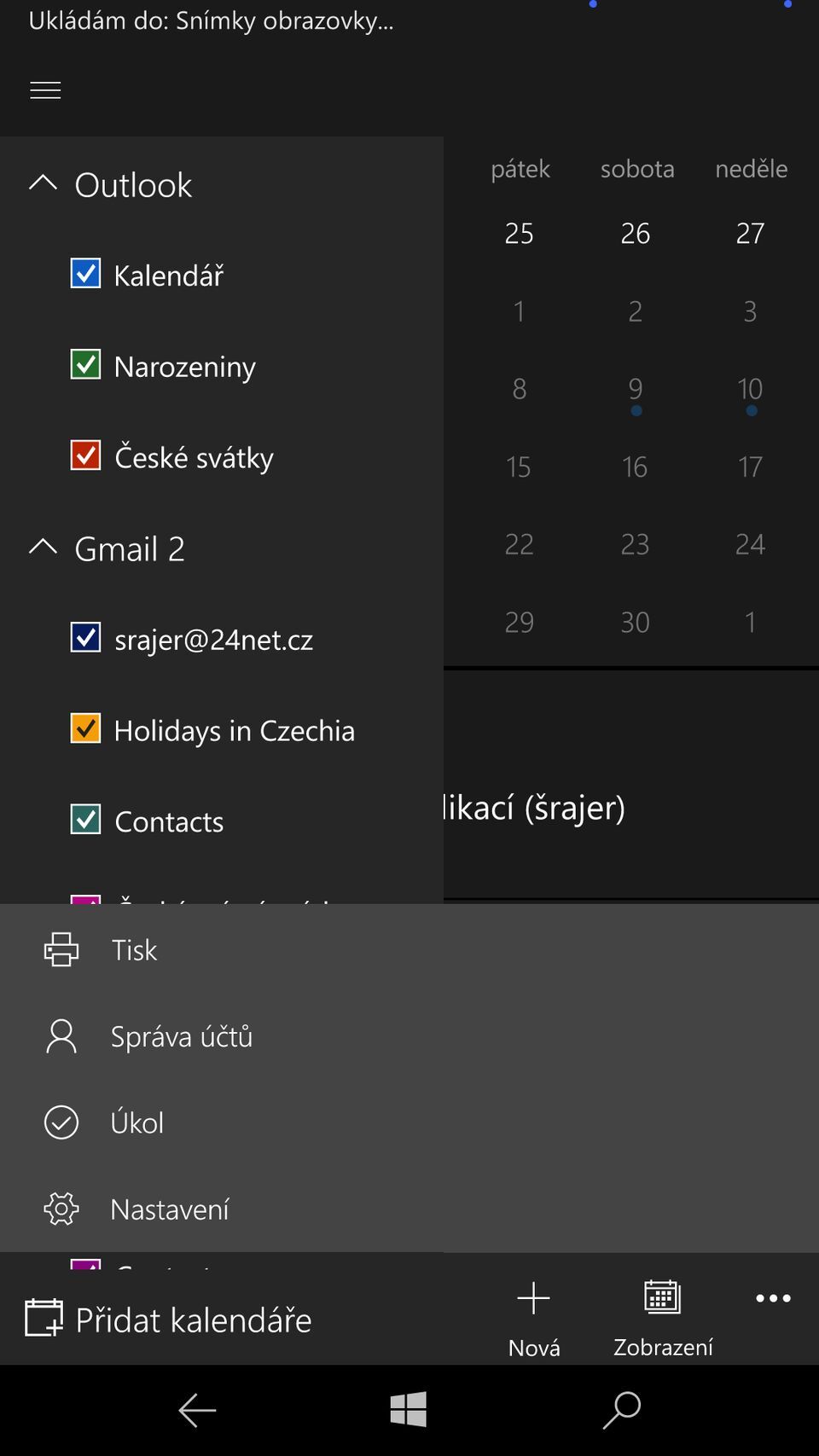Image resolution: width=819 pixels, height=1456 pixels.
Task: Select day 15 on the calendar
Action: (x=518, y=467)
